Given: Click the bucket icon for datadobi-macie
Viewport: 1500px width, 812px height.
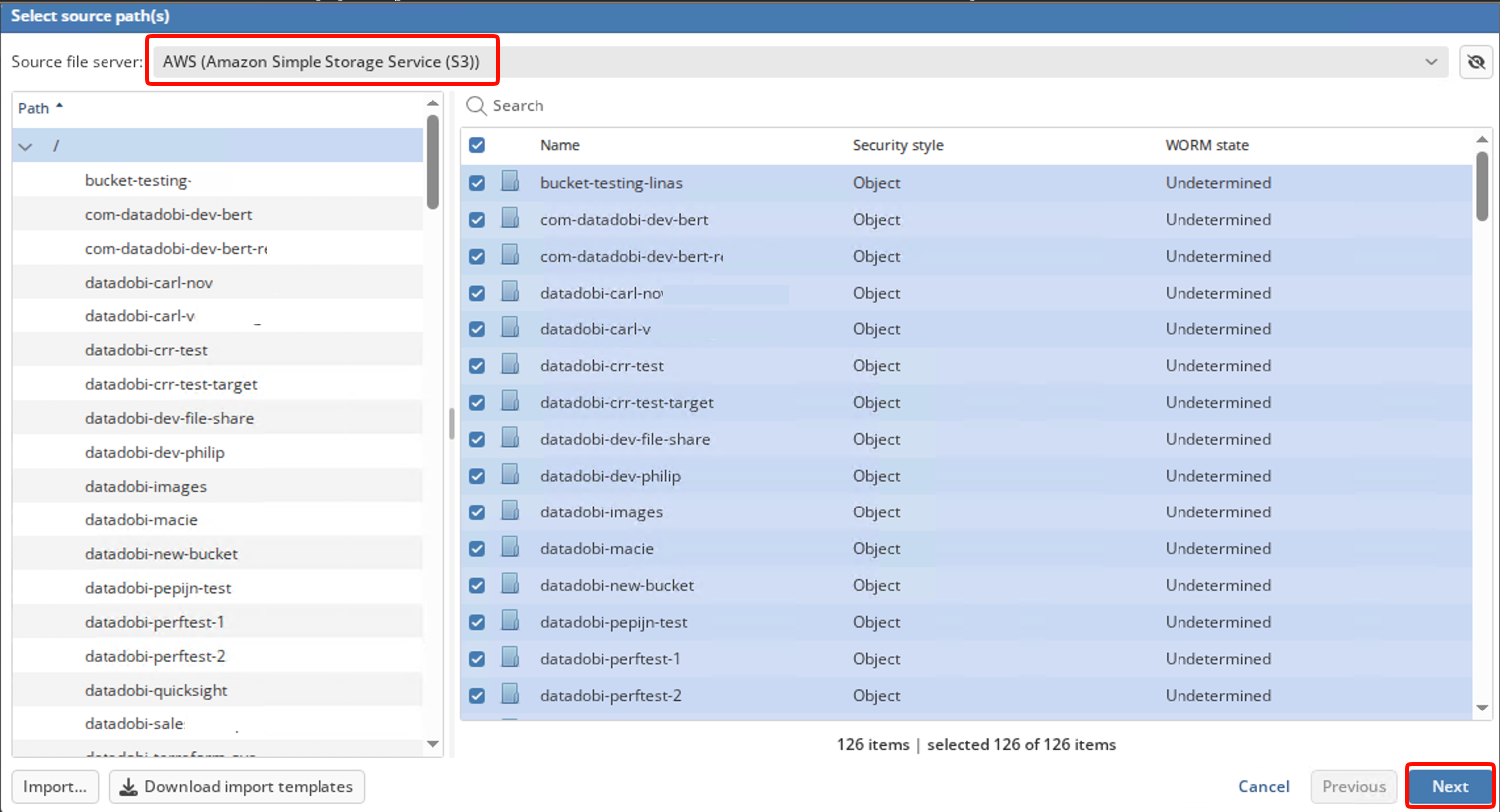Looking at the screenshot, I should [510, 548].
